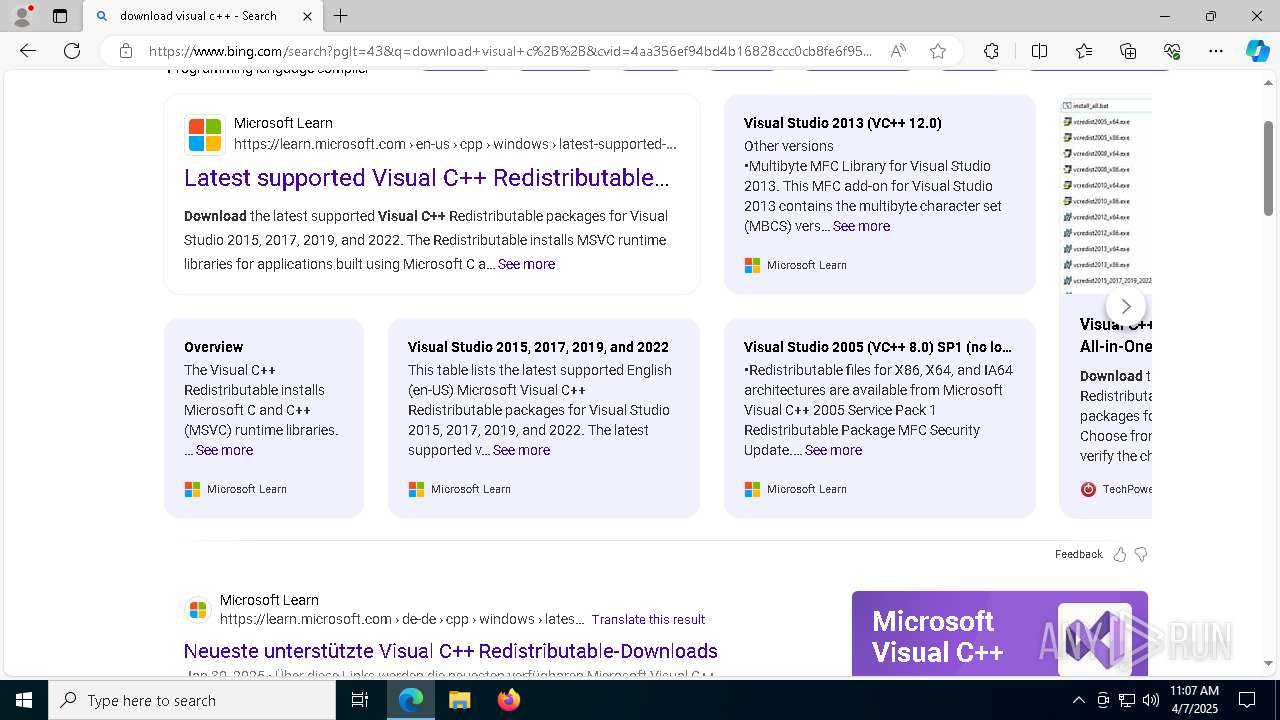
Task: Open File Explorer from taskbar
Action: click(x=459, y=700)
